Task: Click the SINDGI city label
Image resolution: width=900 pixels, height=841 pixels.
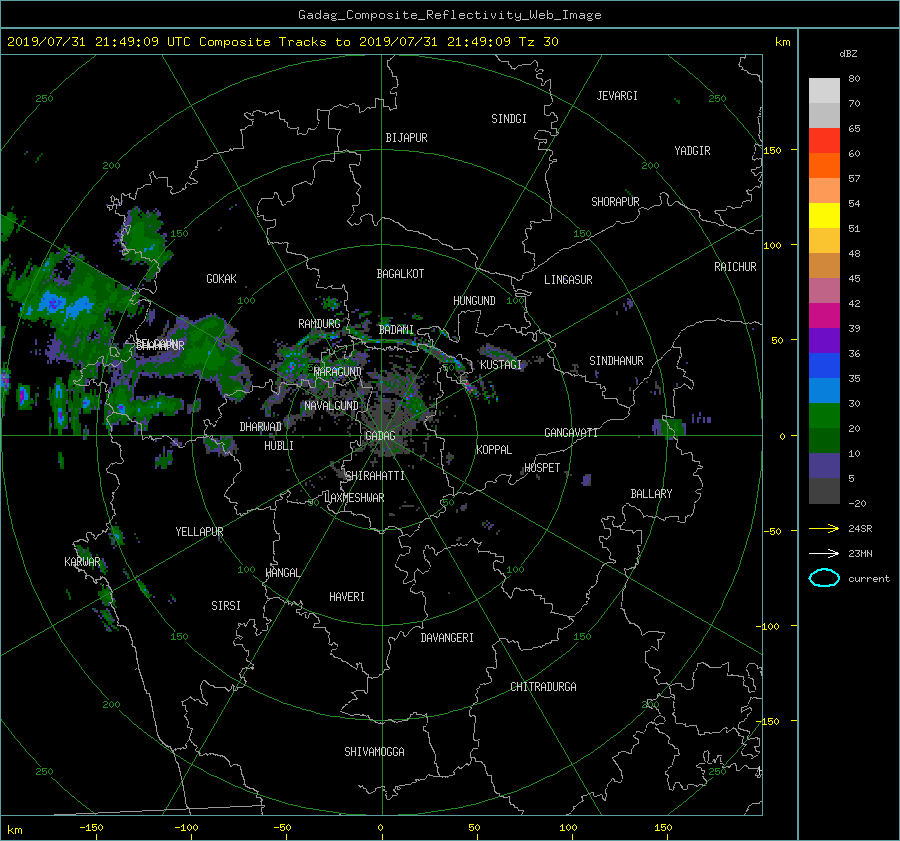Action: (509, 119)
